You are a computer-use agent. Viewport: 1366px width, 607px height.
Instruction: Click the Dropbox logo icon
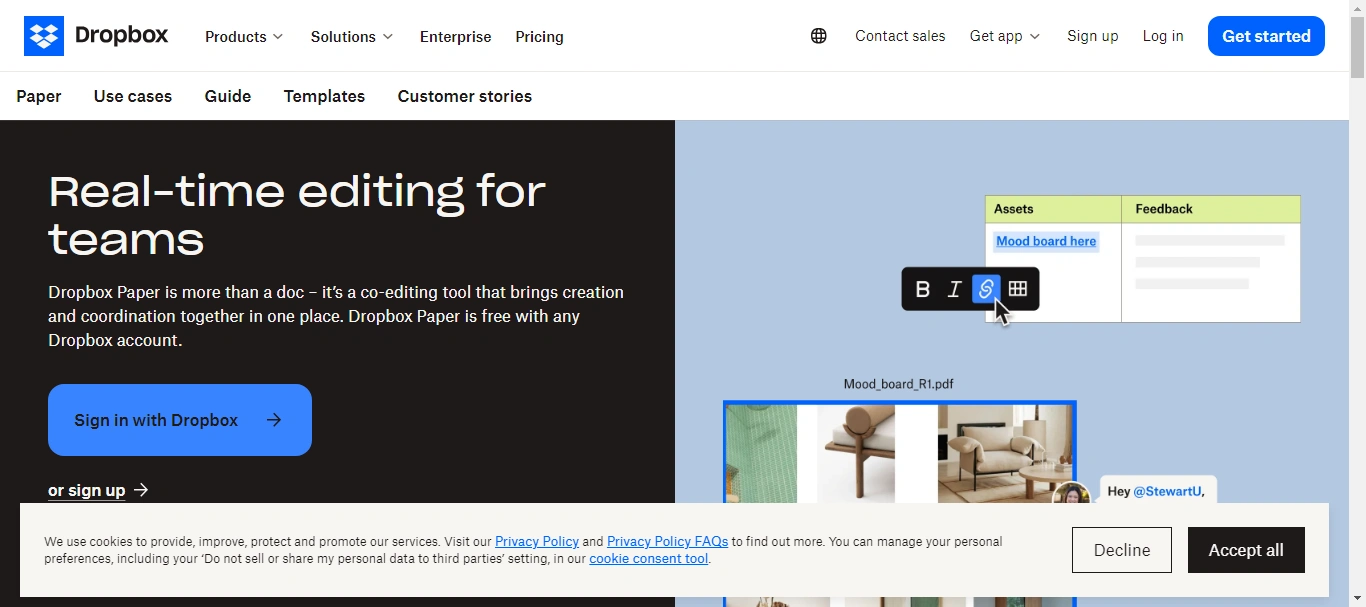(x=44, y=36)
